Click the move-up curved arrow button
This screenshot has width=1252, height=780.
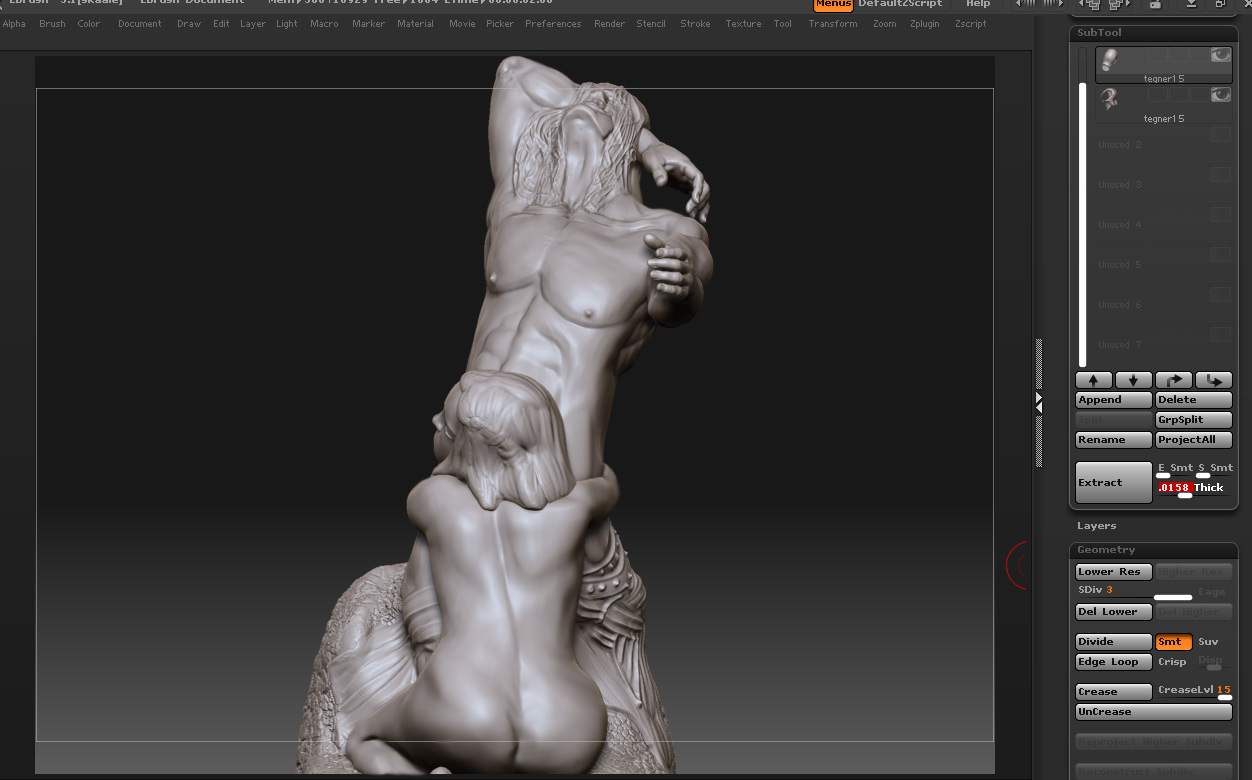click(1174, 380)
